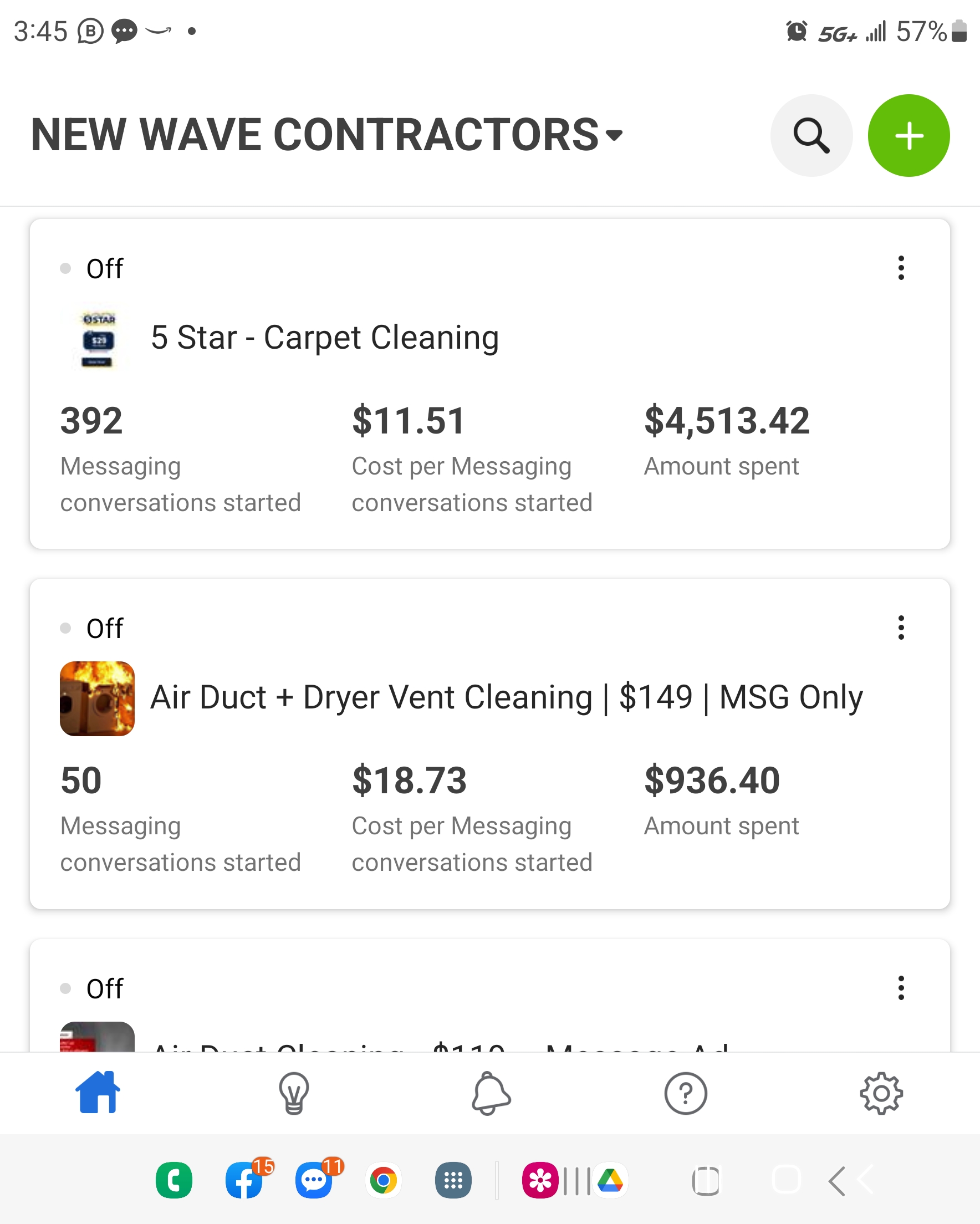Toggle Off status on third campaign card
Viewport: 980px width, 1224px height.
(92, 988)
